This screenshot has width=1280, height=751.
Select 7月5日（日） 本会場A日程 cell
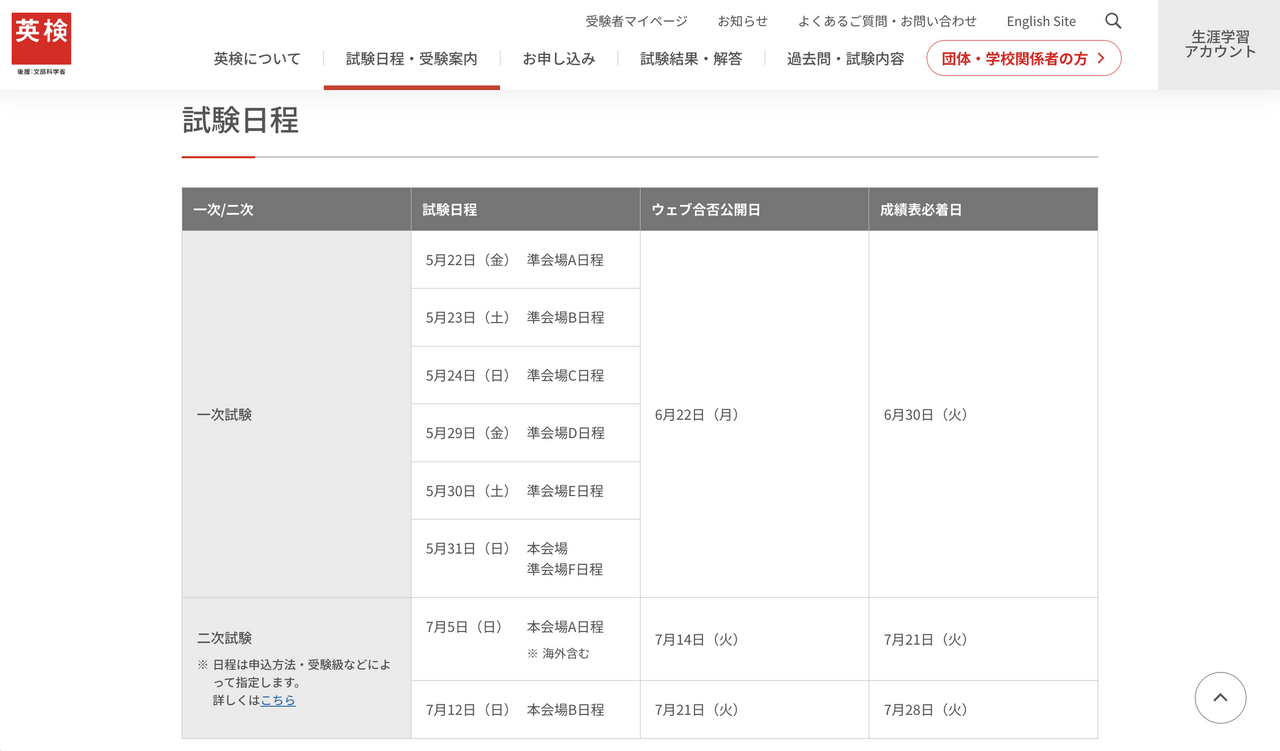point(525,639)
